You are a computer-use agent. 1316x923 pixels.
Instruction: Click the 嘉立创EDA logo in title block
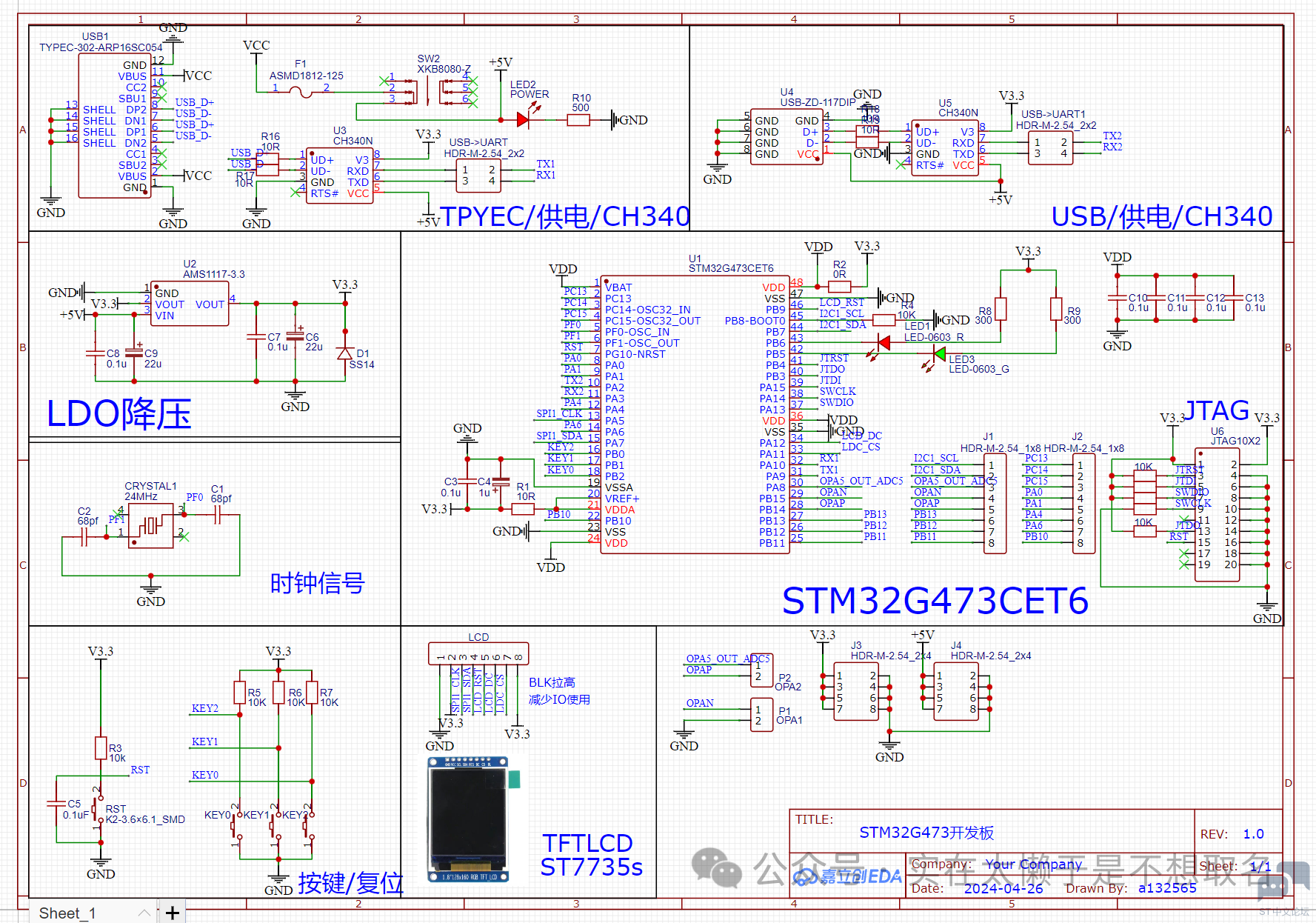[x=848, y=877]
